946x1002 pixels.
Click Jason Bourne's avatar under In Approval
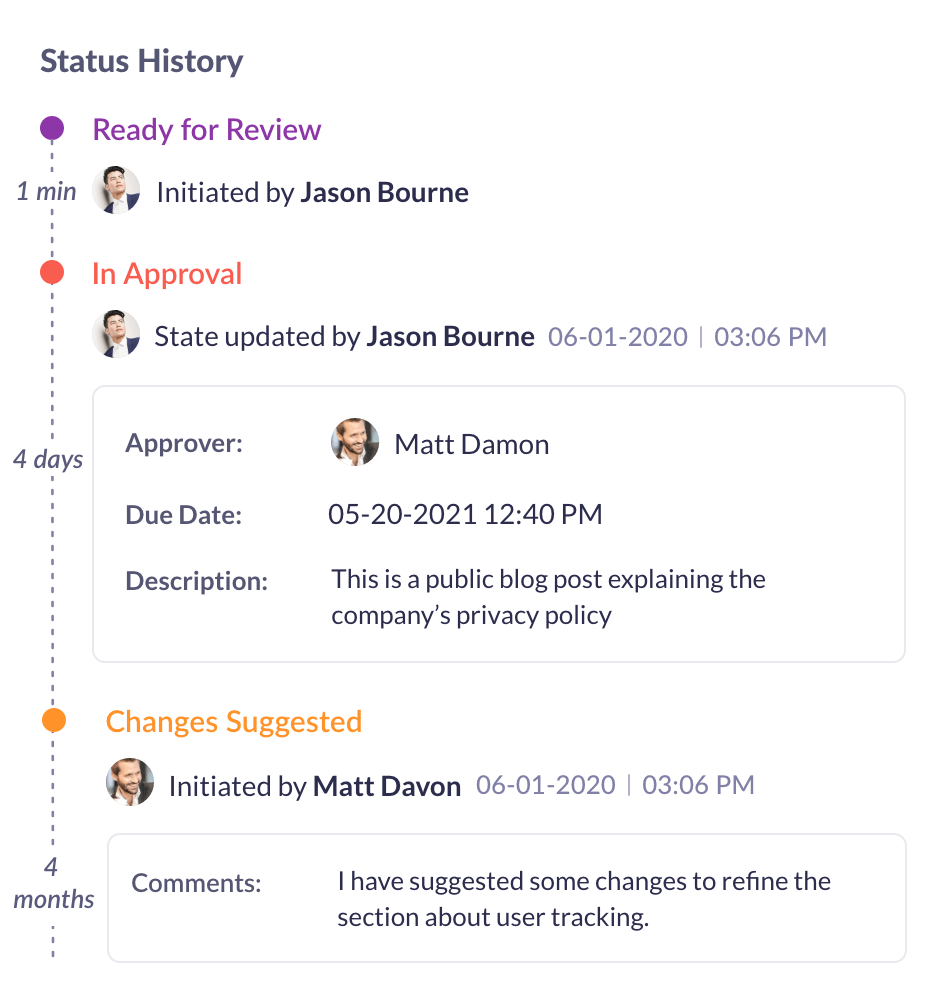116,334
